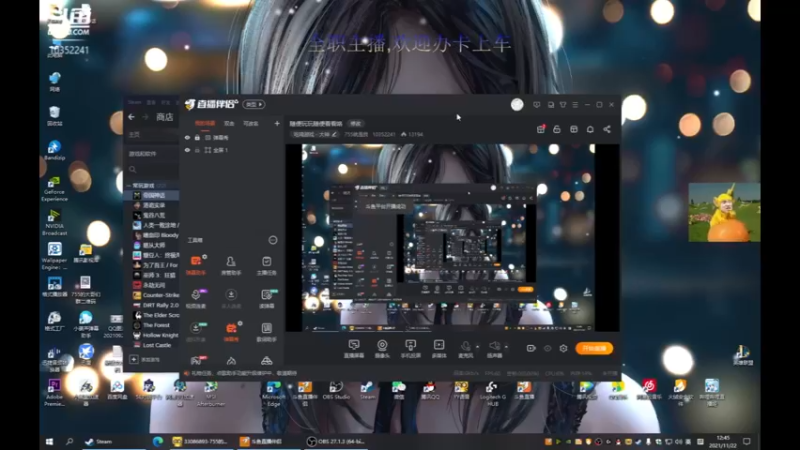Click the message icon in title bar
This screenshot has width=800, height=450.
pyautogui.click(x=536, y=105)
